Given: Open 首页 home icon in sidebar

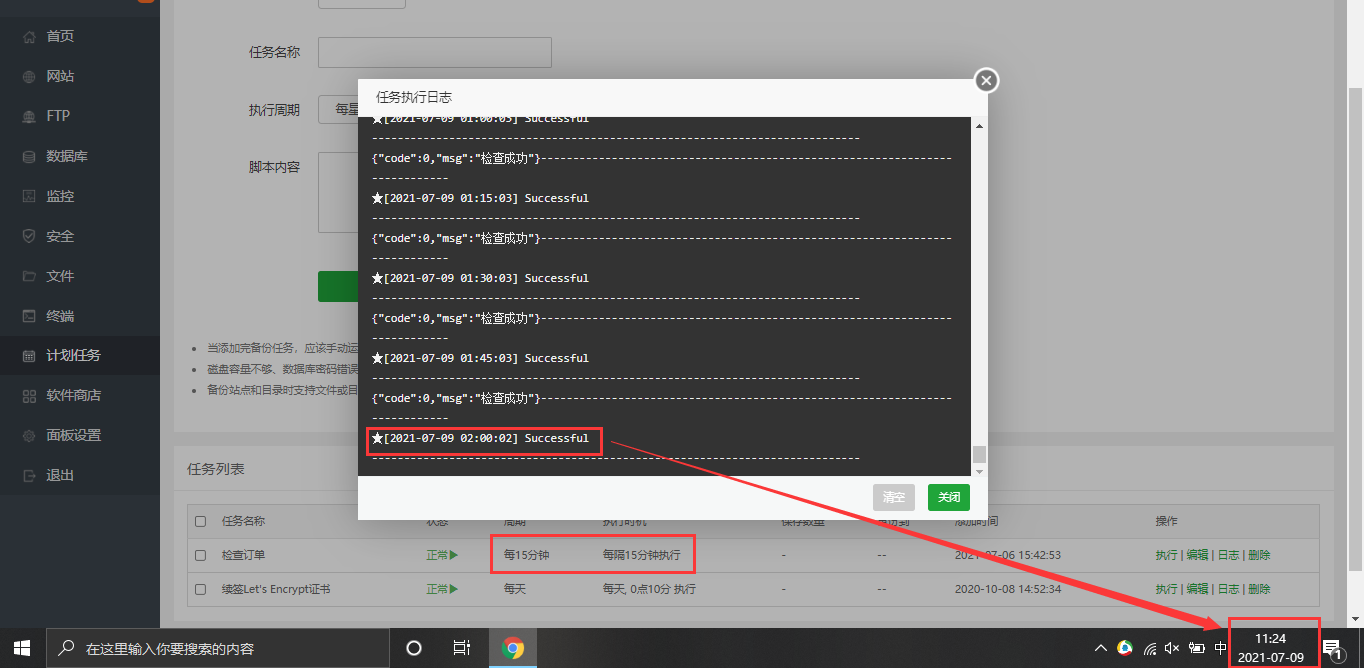Looking at the screenshot, I should pyautogui.click(x=29, y=36).
